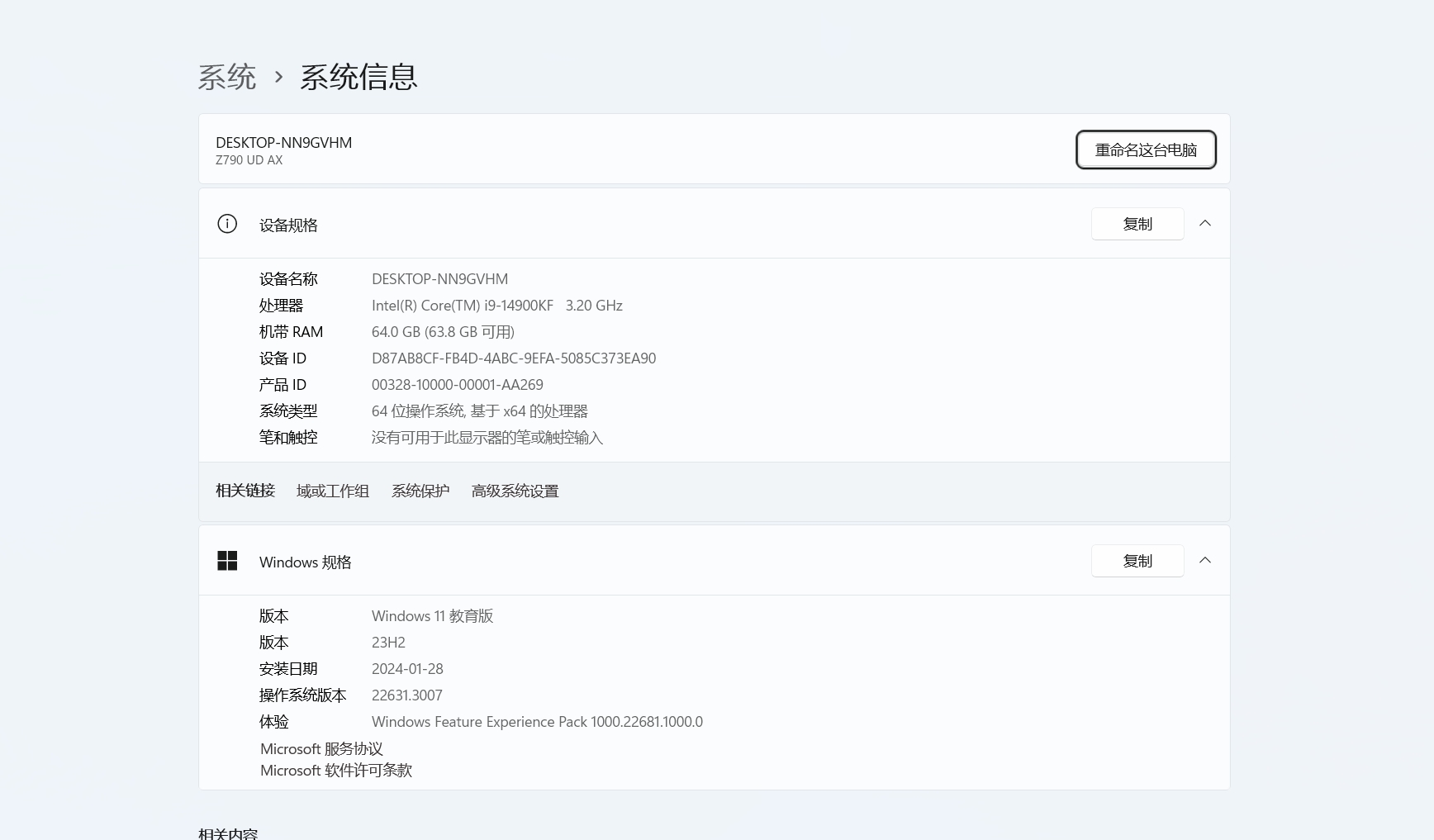Image resolution: width=1434 pixels, height=840 pixels.
Task: Open Microsoft 服务协议 link
Action: 321,749
